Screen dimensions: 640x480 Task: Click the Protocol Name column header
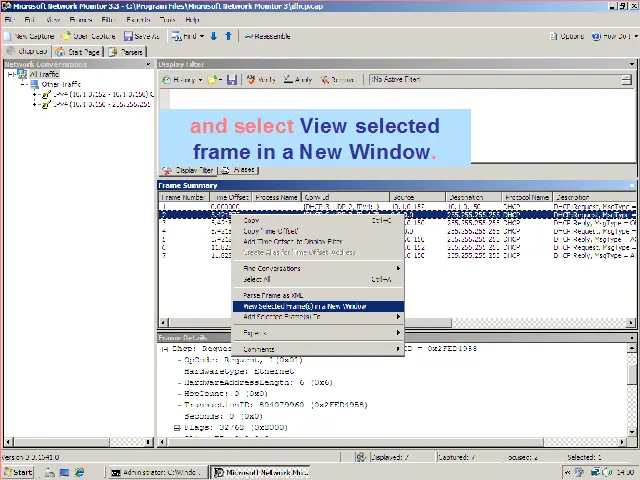tap(527, 197)
